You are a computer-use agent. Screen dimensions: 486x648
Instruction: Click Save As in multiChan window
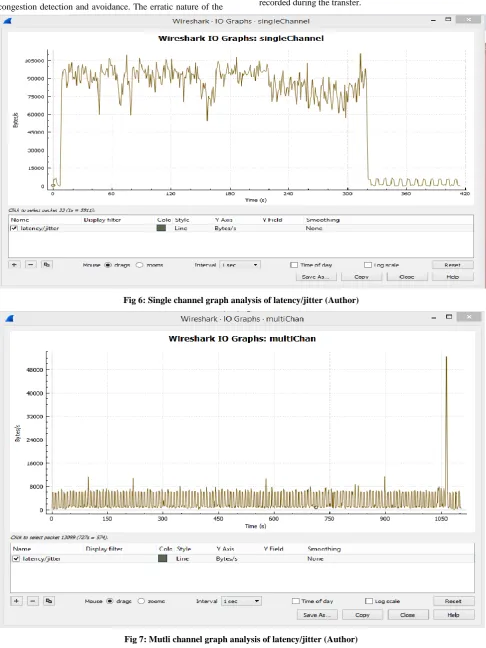[317, 615]
